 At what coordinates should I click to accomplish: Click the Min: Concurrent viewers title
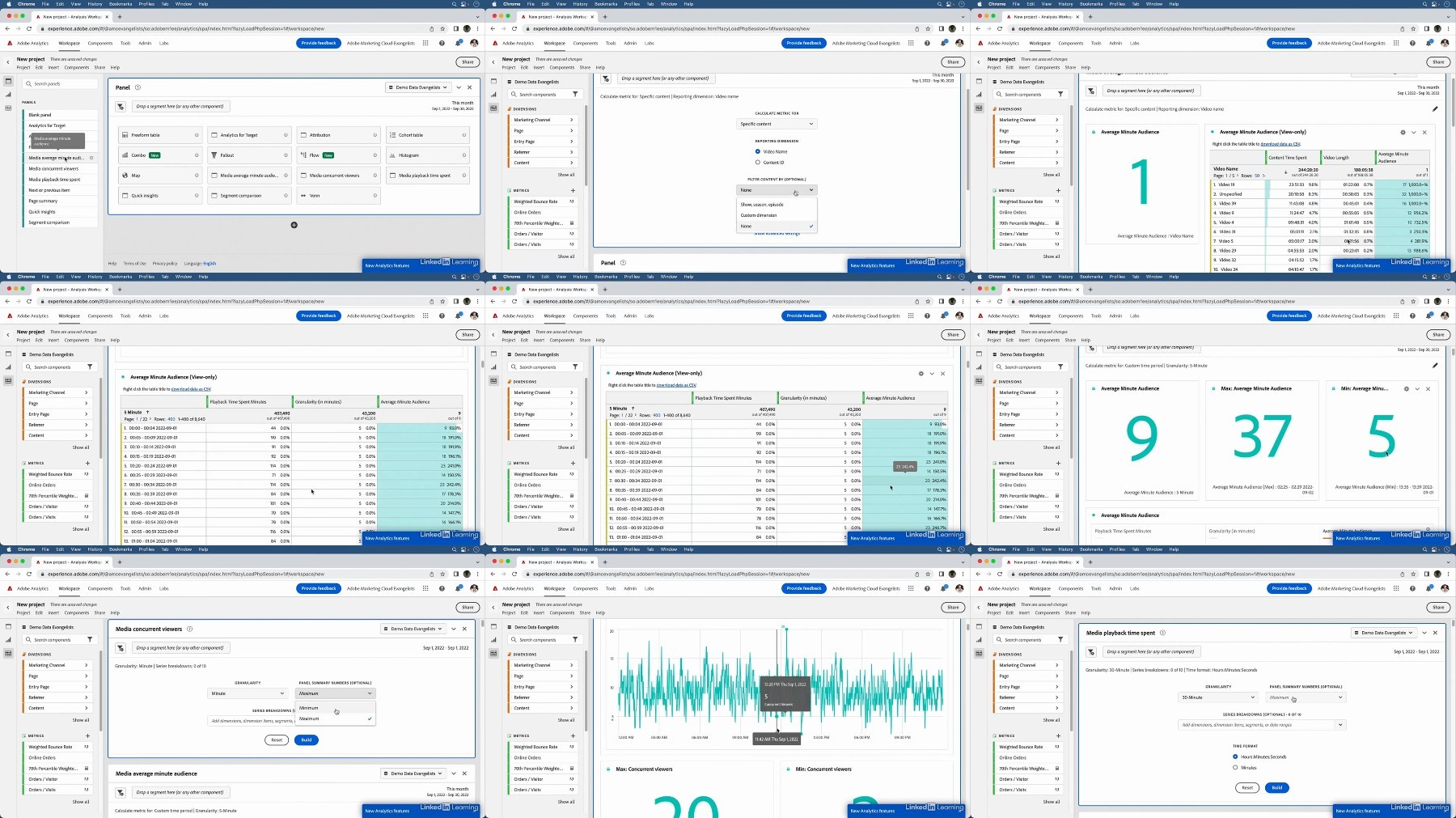[x=823, y=769]
